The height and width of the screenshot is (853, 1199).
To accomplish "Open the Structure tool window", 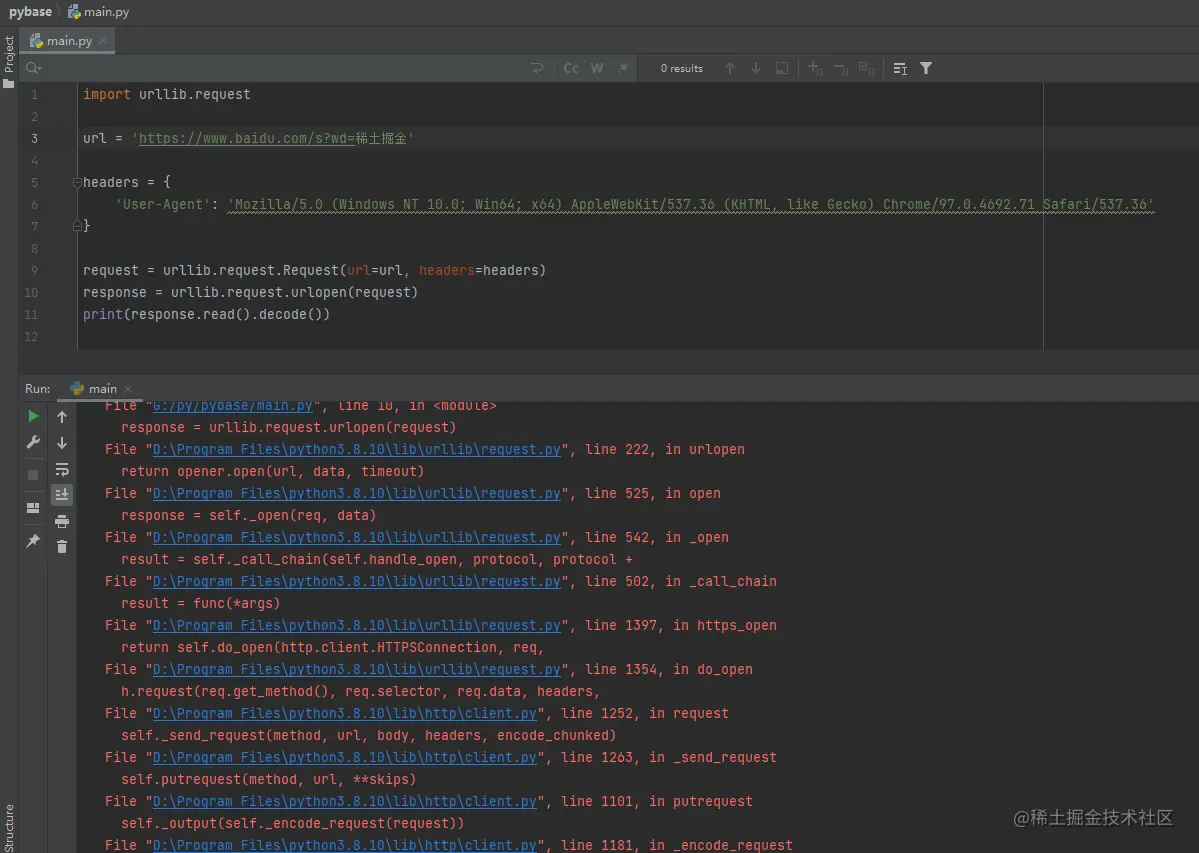I will (x=9, y=828).
